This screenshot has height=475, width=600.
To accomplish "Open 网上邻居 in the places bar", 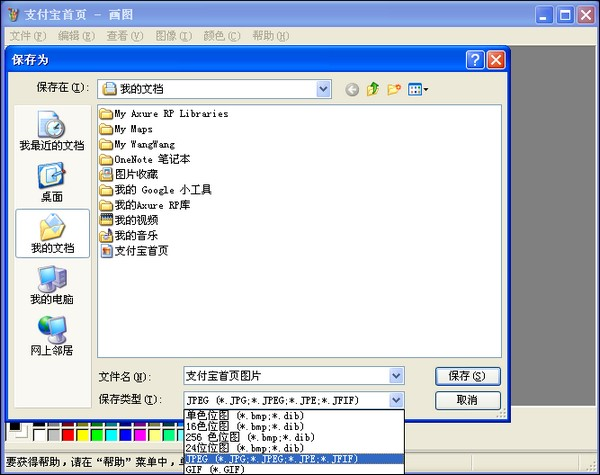I will tap(51, 337).
